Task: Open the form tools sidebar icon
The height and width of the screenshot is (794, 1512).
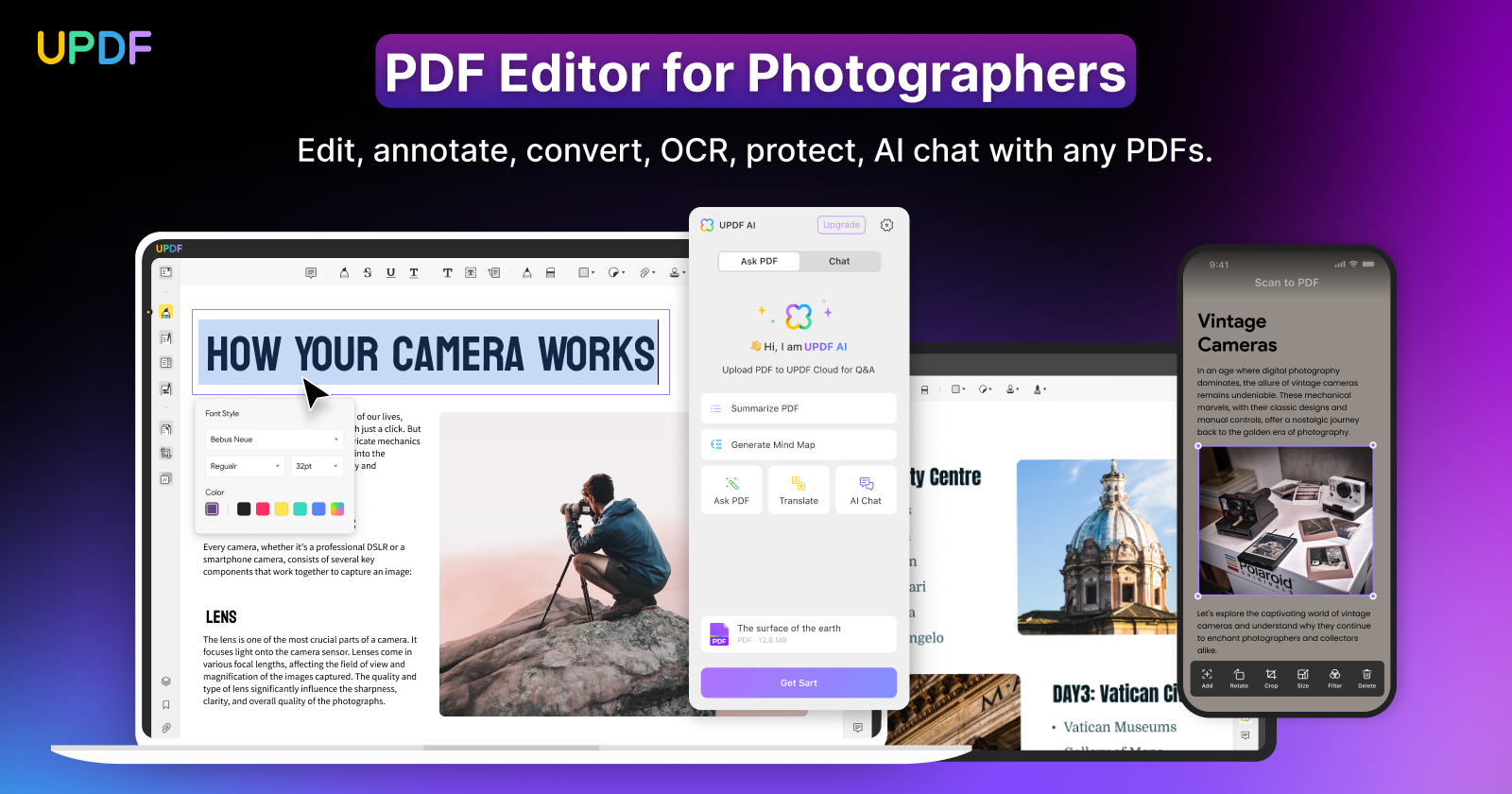Action: tap(166, 363)
